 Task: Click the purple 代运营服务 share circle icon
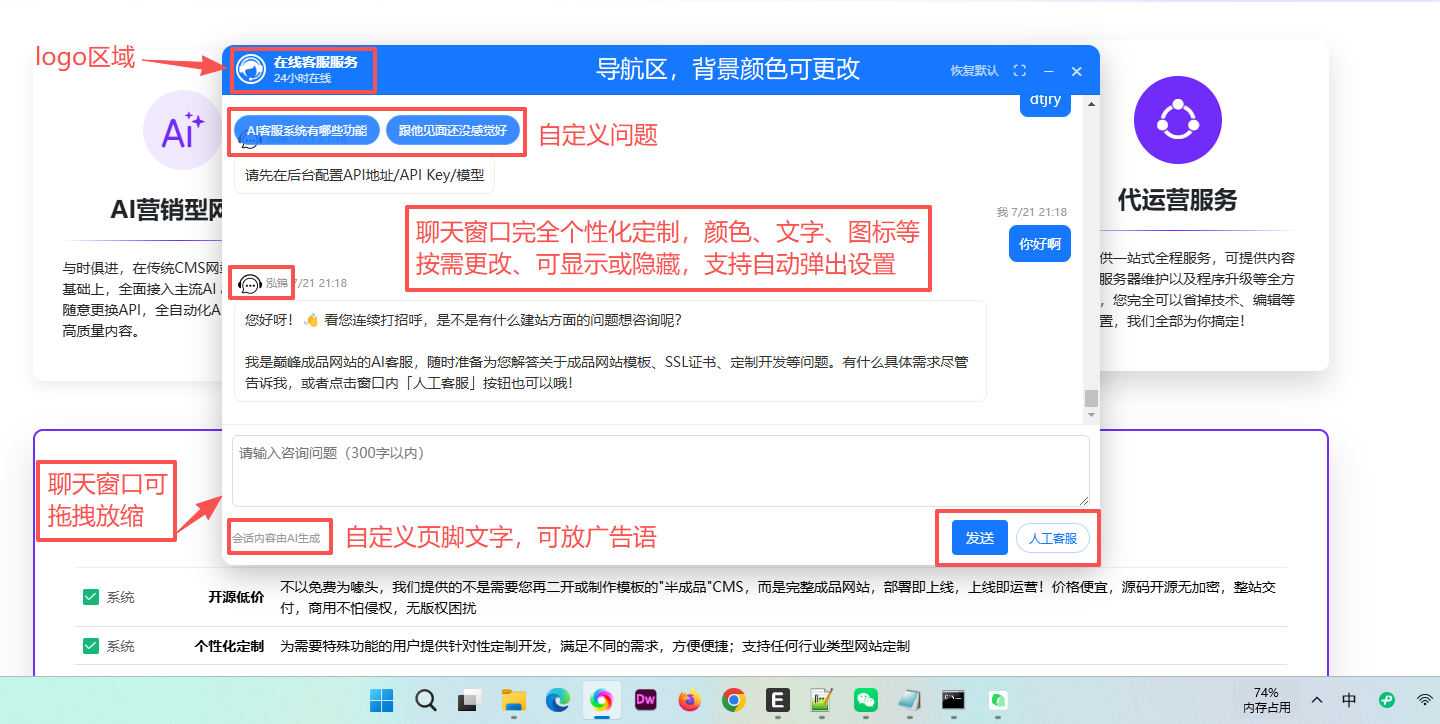(1177, 121)
